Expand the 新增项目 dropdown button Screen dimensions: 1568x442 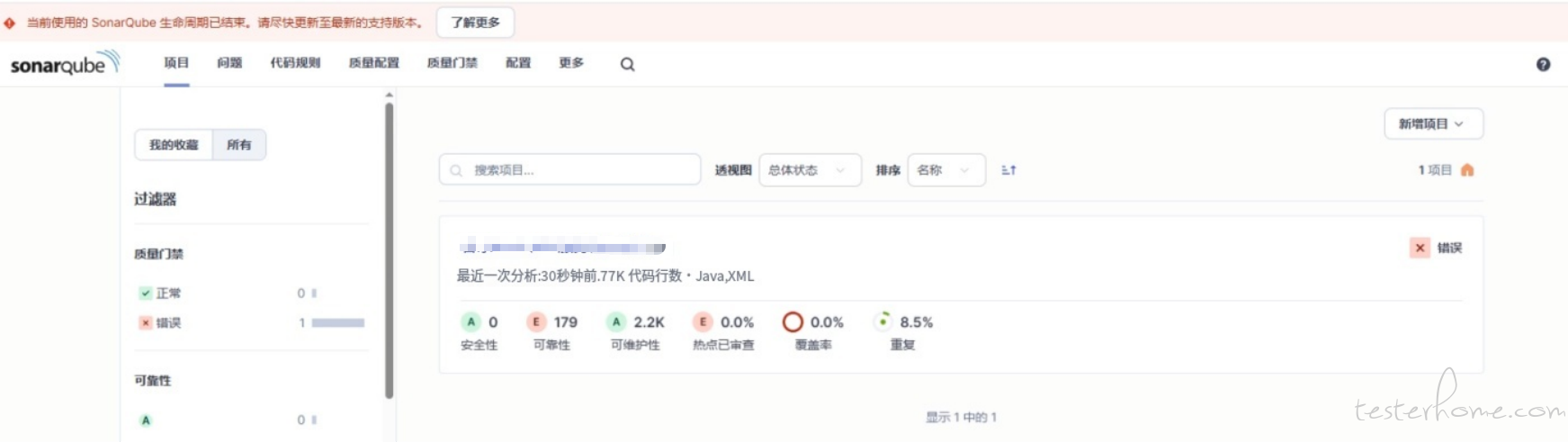[1432, 124]
